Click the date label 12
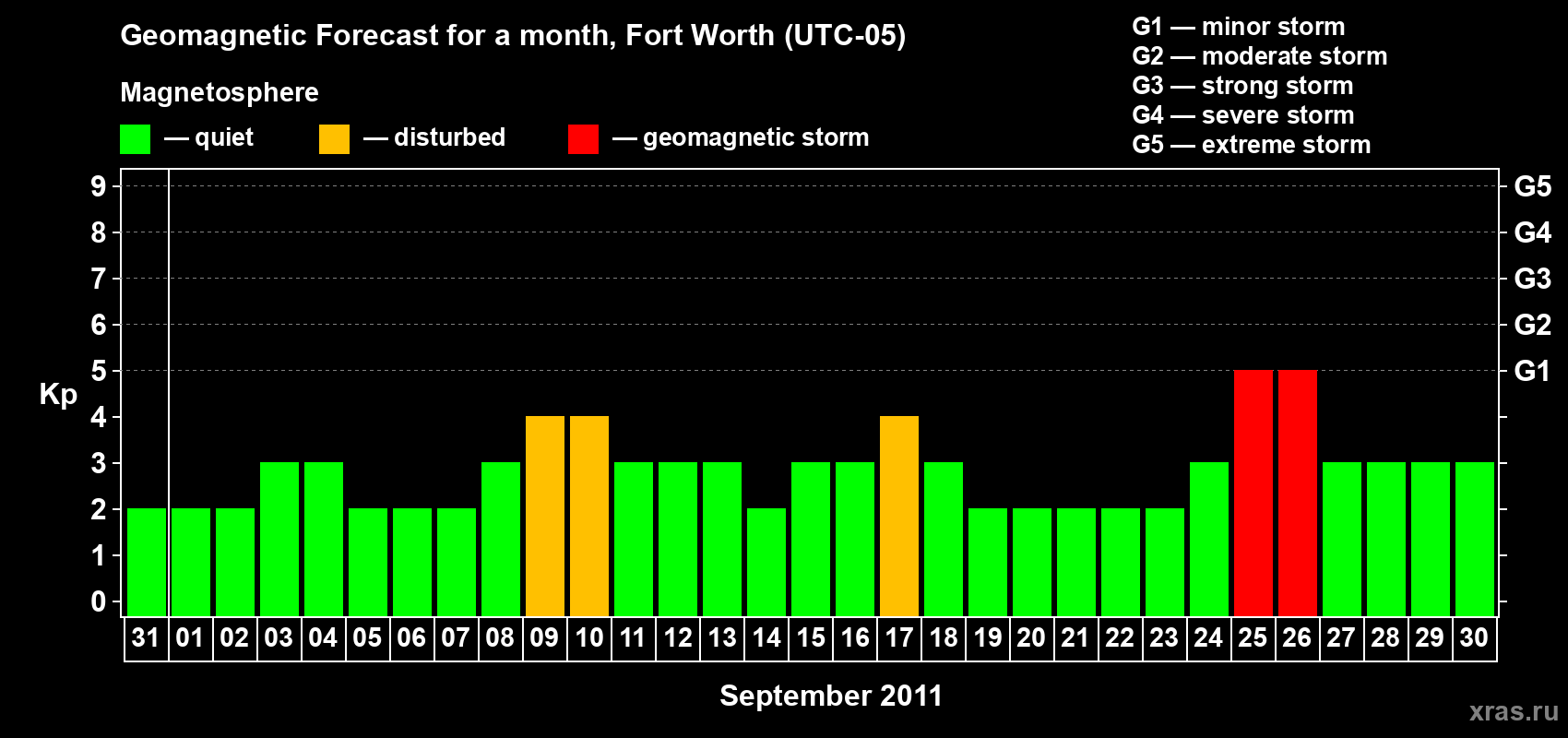Image resolution: width=1568 pixels, height=738 pixels. [x=677, y=637]
